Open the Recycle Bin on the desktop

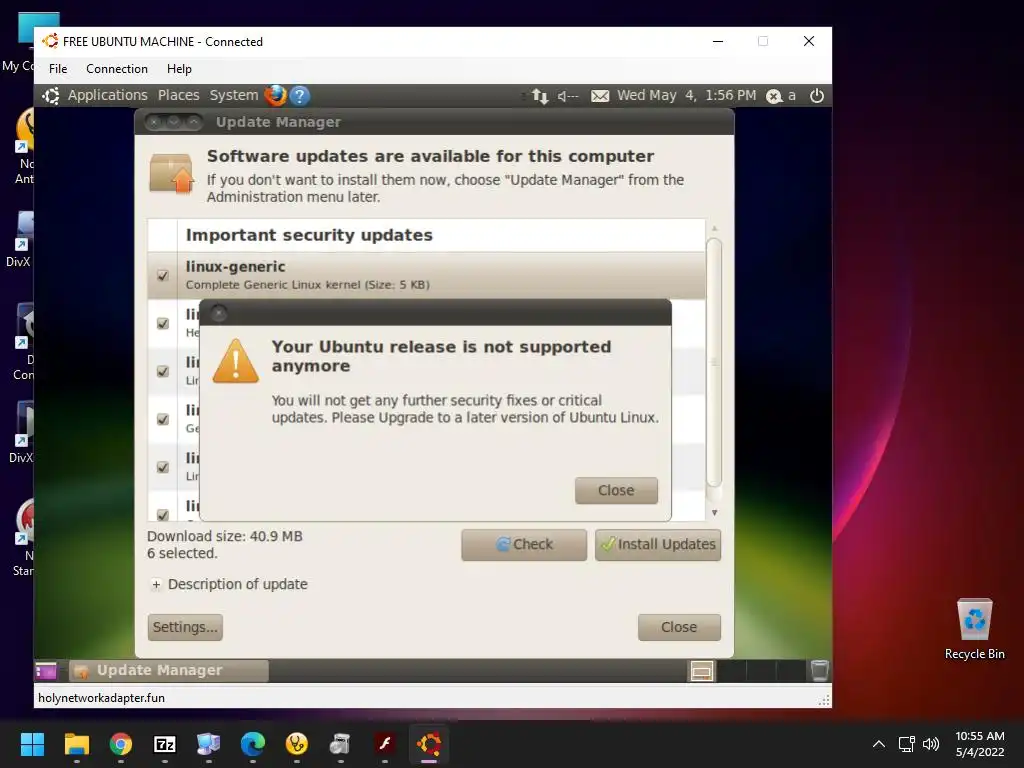tap(974, 628)
